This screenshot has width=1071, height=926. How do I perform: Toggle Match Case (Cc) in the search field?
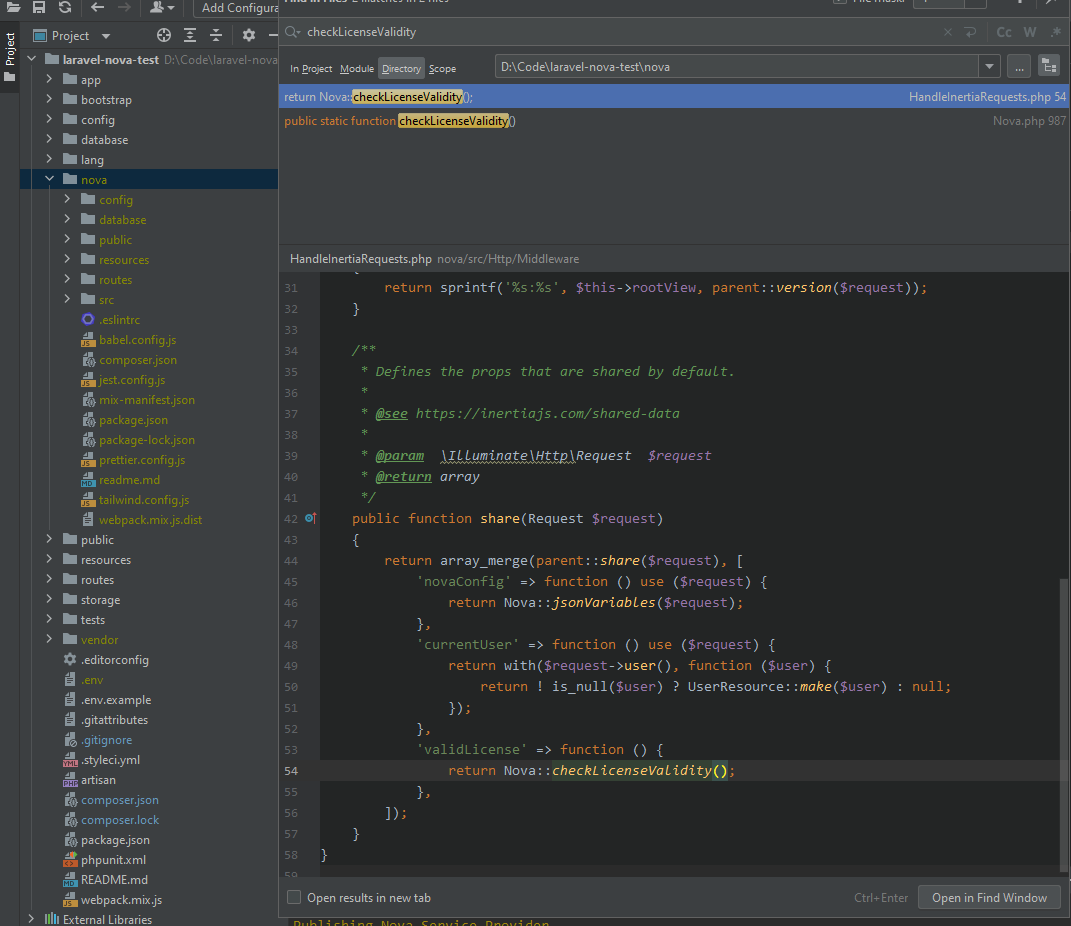pyautogui.click(x=1003, y=32)
